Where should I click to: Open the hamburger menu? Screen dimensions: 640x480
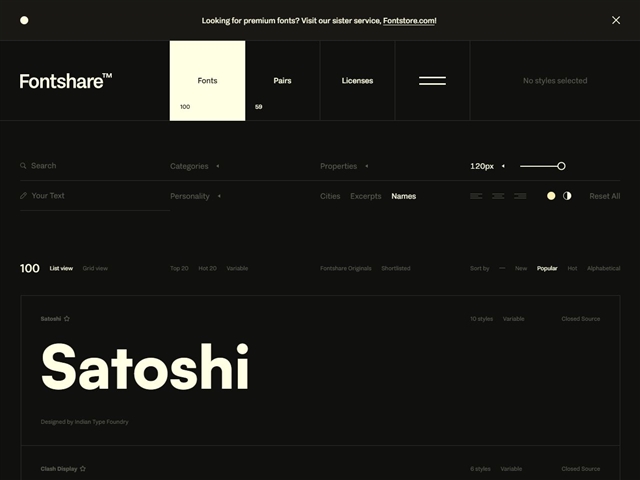(432, 81)
